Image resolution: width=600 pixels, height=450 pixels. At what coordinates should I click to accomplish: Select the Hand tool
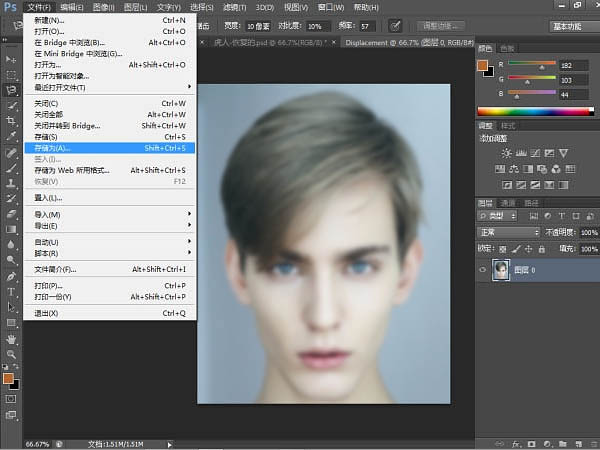click(x=11, y=339)
